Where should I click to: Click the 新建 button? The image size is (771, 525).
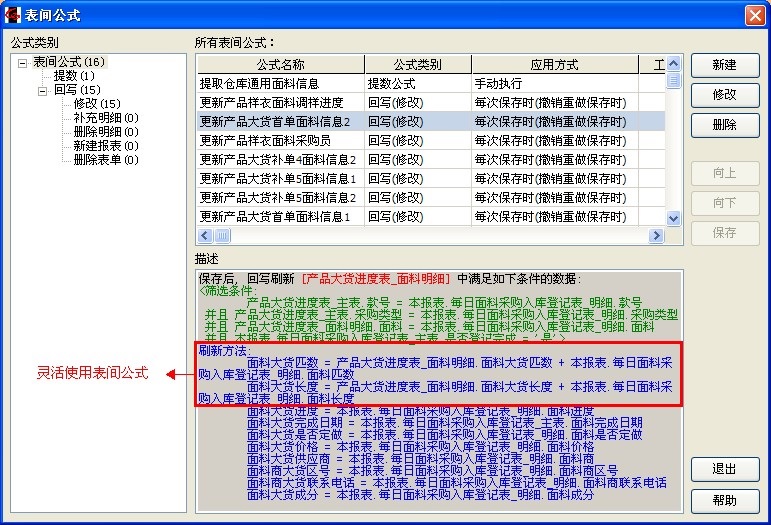[725, 65]
